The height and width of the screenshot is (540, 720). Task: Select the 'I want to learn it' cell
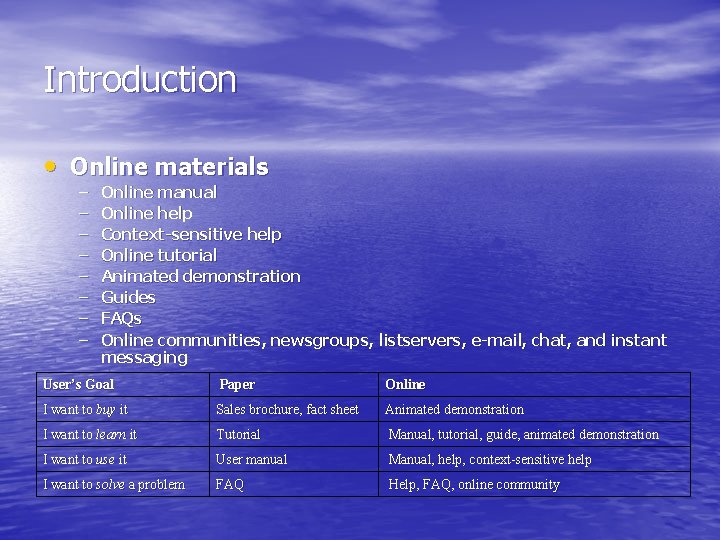pyautogui.click(x=123, y=434)
